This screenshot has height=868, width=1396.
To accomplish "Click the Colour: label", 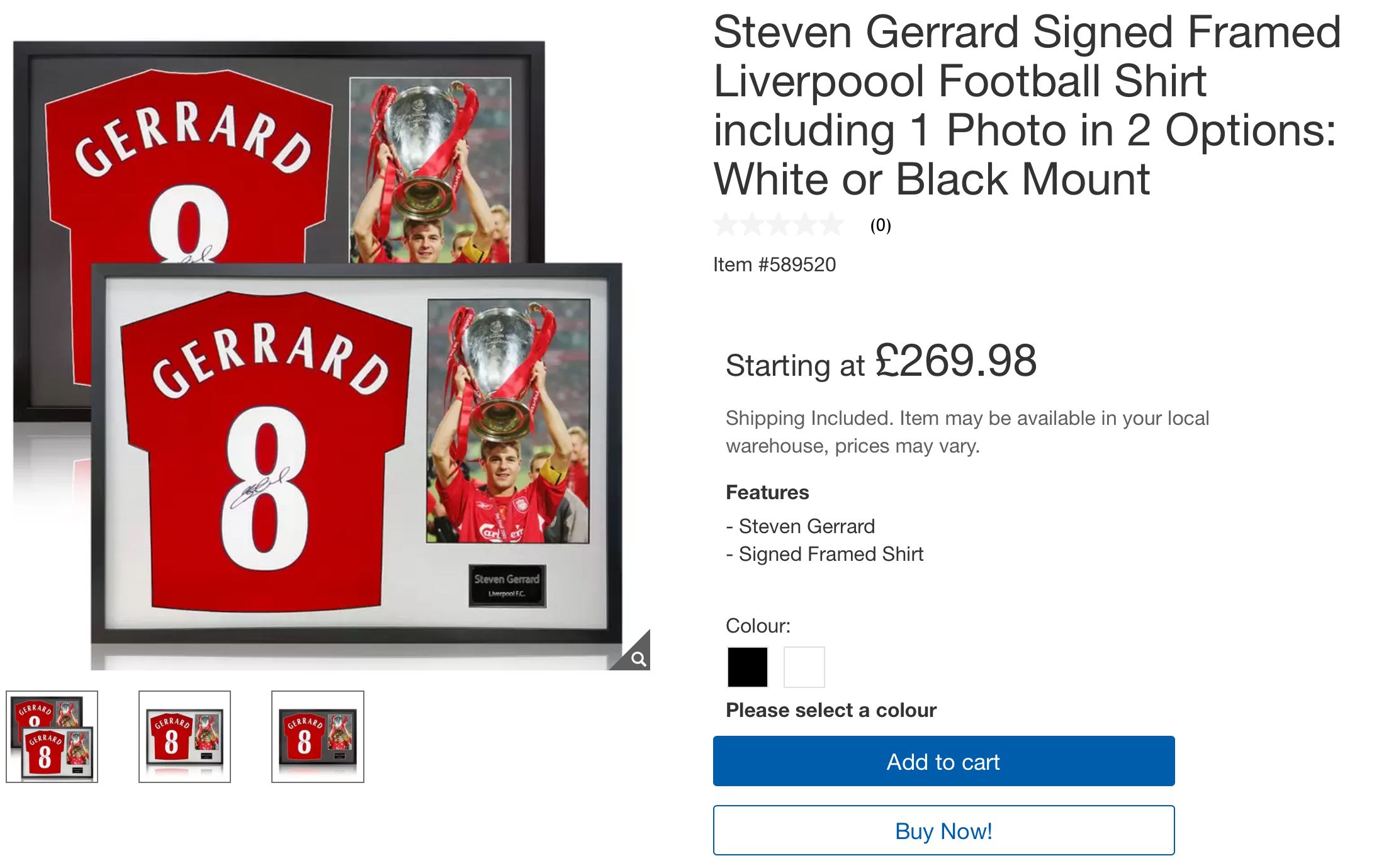I will click(x=758, y=626).
